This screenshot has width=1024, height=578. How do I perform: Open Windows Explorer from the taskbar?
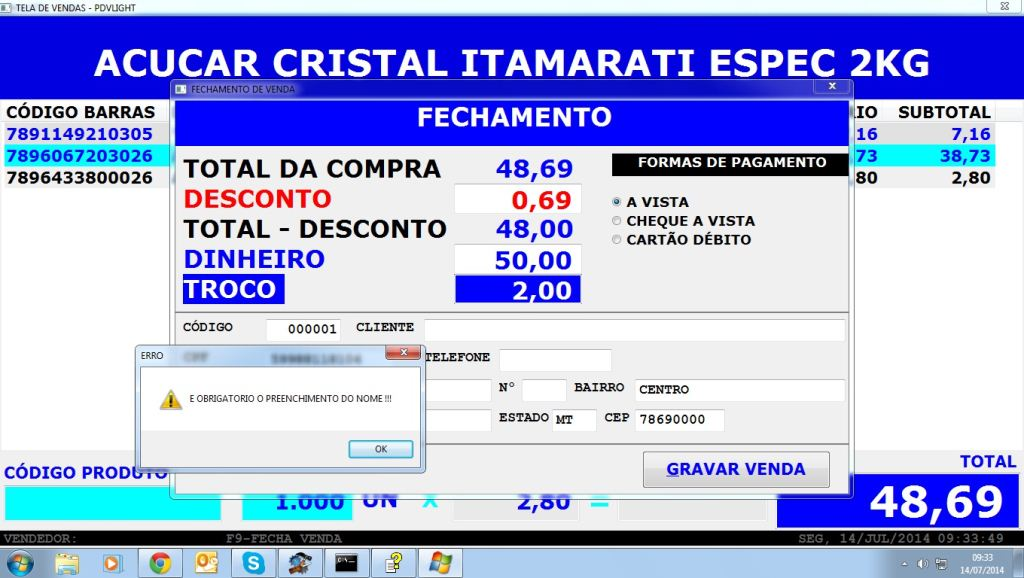(x=67, y=563)
